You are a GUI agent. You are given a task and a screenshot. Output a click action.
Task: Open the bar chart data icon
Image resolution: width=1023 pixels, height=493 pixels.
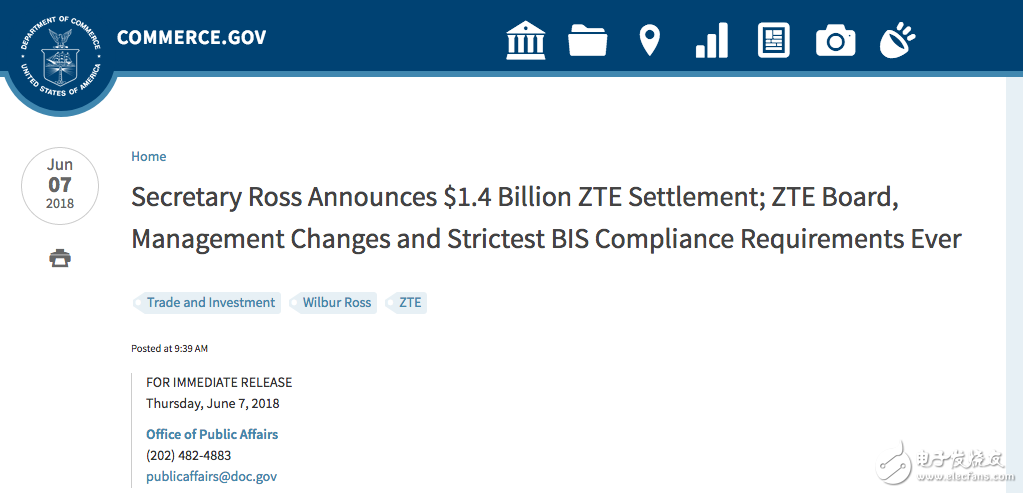711,40
